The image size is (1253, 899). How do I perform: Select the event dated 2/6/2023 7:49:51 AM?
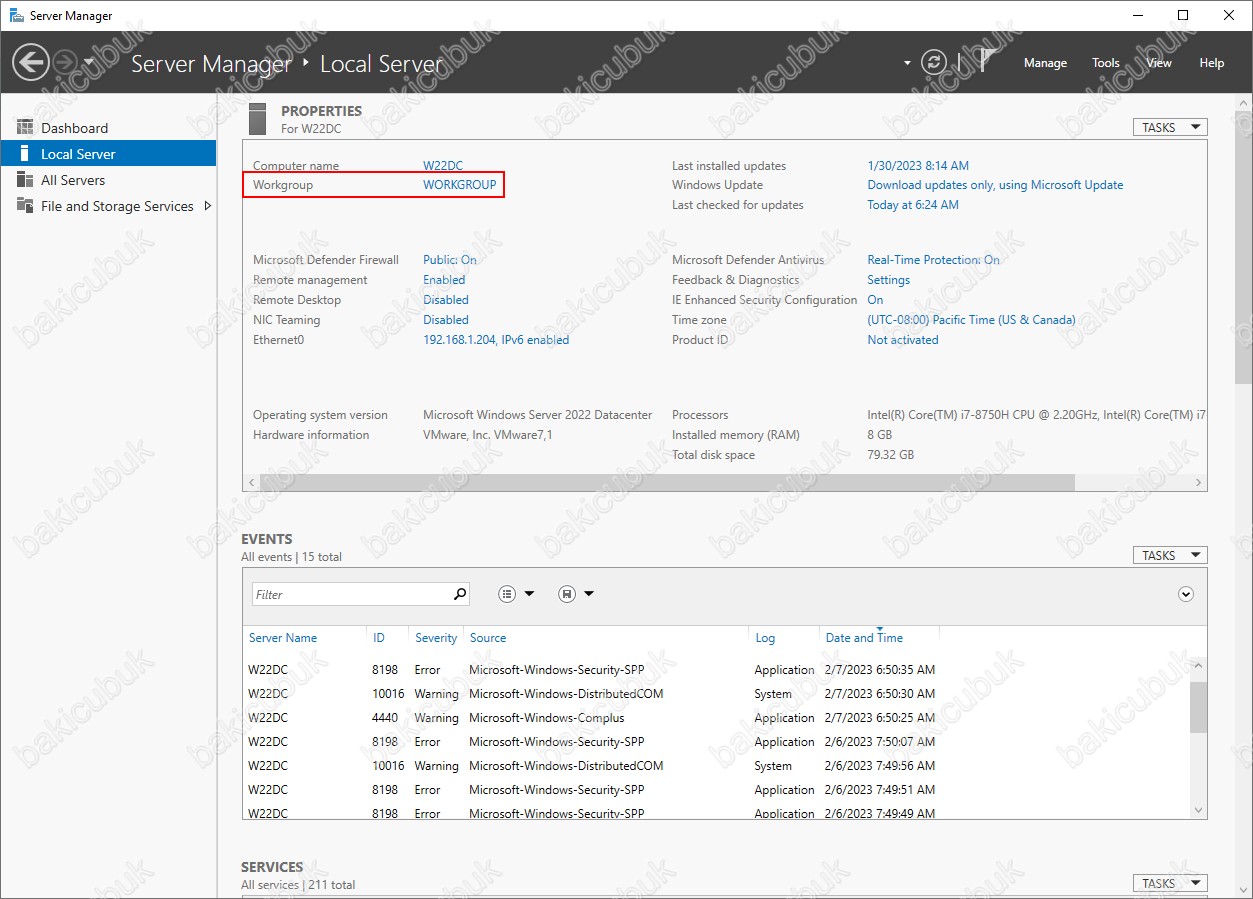coord(716,790)
